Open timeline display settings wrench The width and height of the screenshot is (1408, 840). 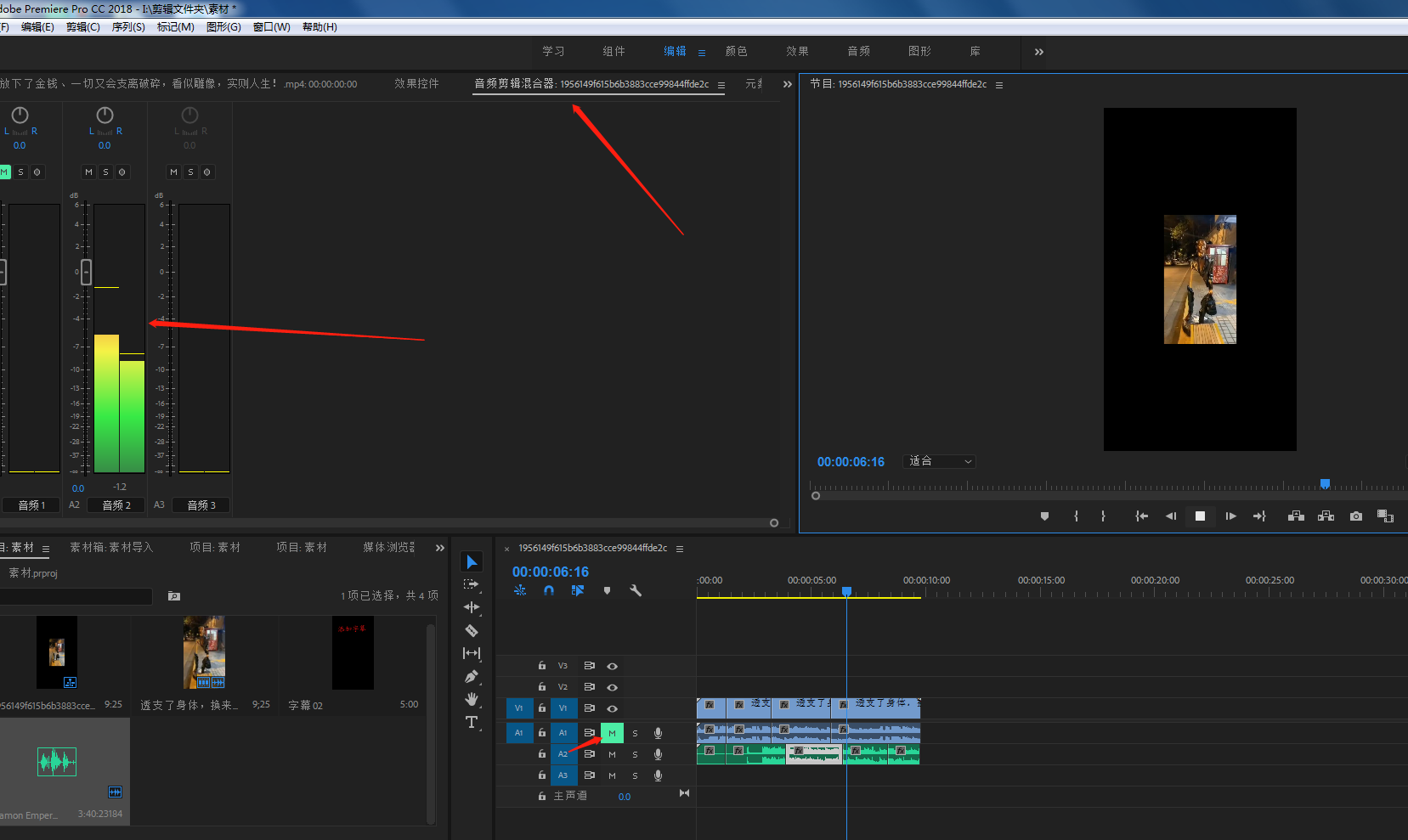click(635, 590)
